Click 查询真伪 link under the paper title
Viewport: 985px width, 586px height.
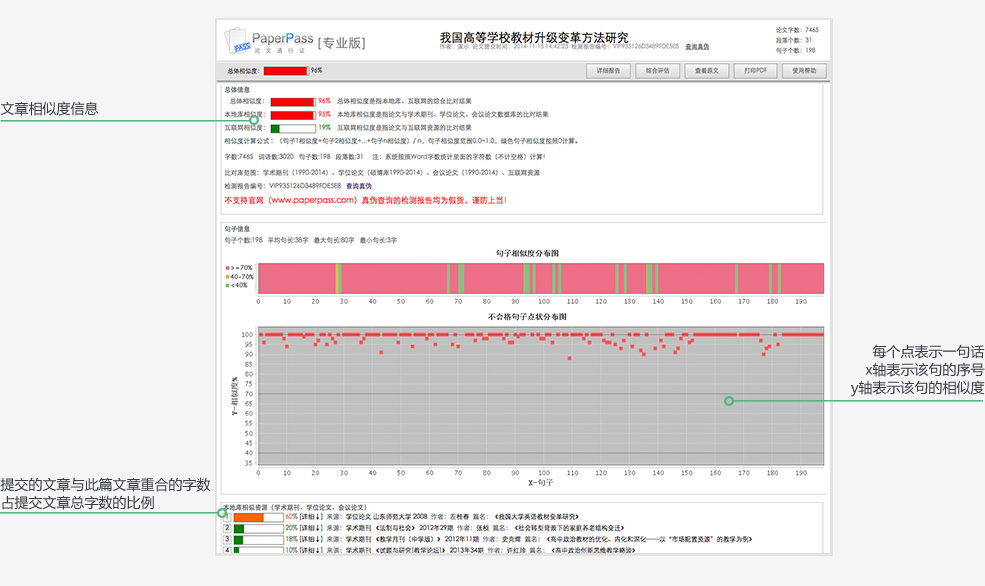coord(697,47)
